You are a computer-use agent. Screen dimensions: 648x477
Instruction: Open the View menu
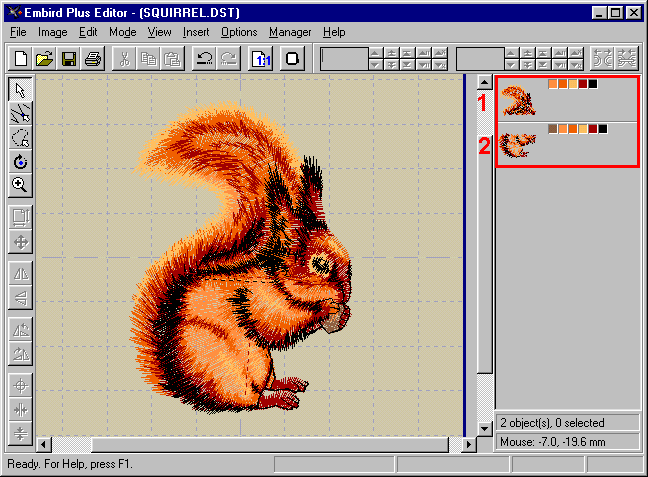click(160, 32)
